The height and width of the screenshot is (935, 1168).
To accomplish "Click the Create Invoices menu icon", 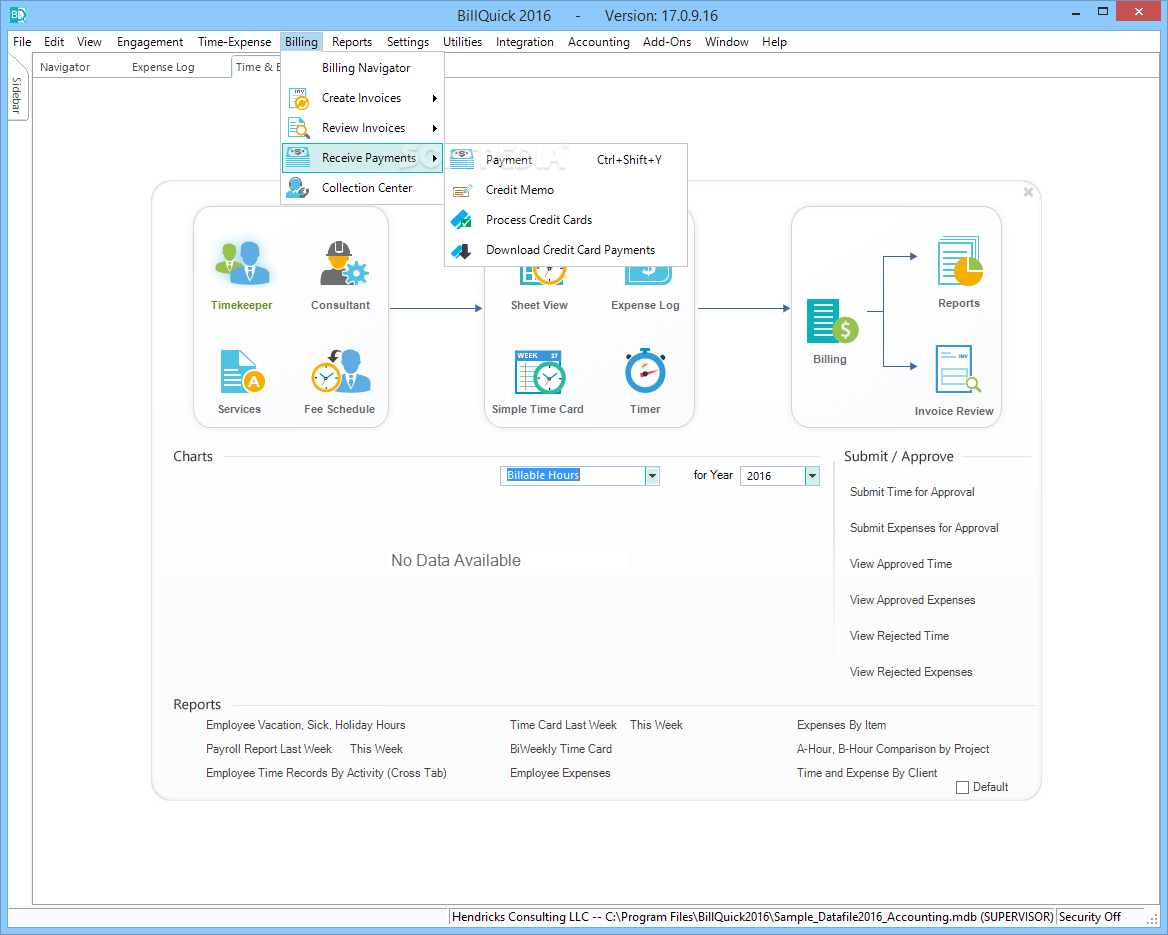I will click(299, 98).
